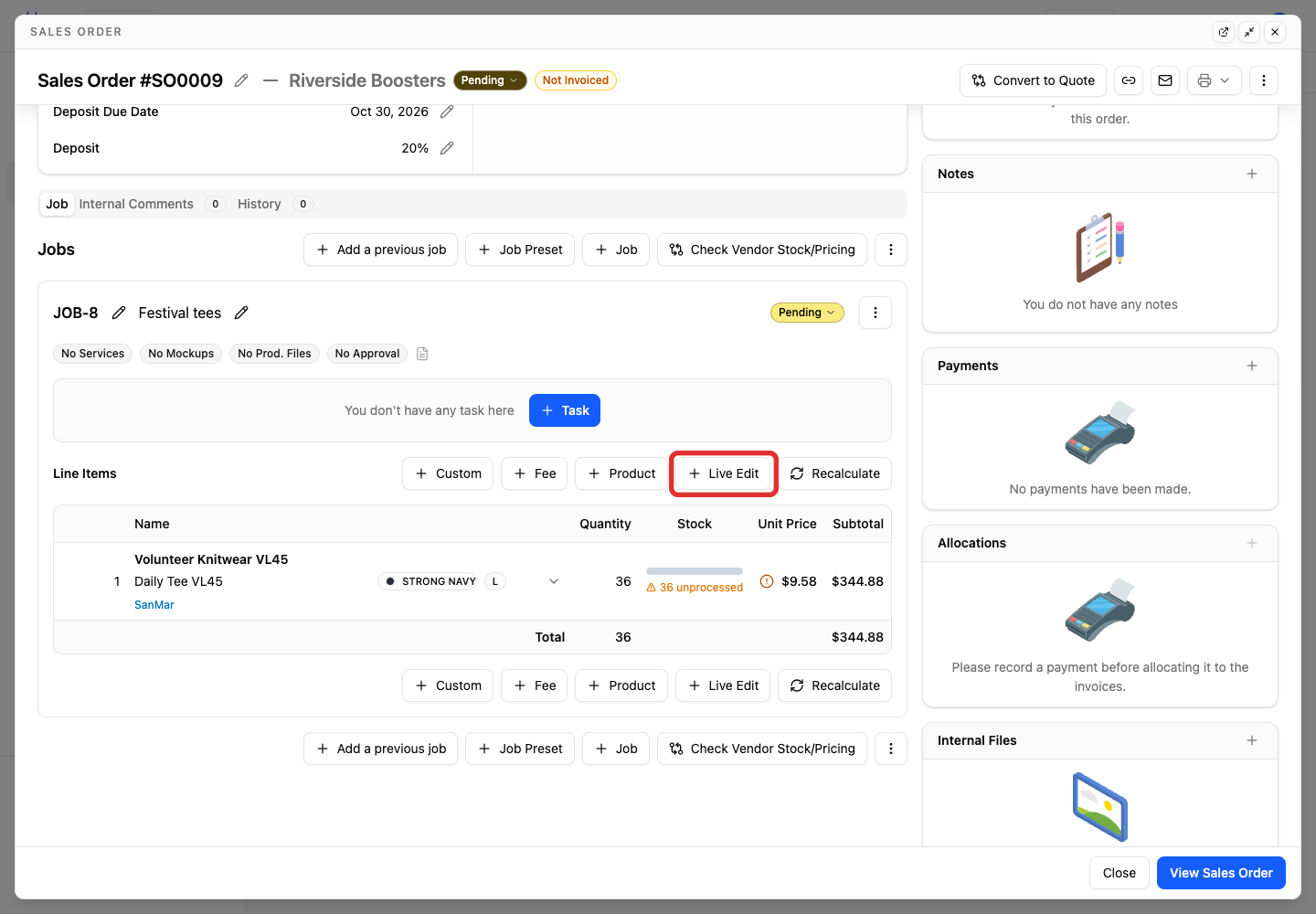Viewport: 1316px width, 914px height.
Task: Click the Not Invoiced badge
Action: (576, 80)
